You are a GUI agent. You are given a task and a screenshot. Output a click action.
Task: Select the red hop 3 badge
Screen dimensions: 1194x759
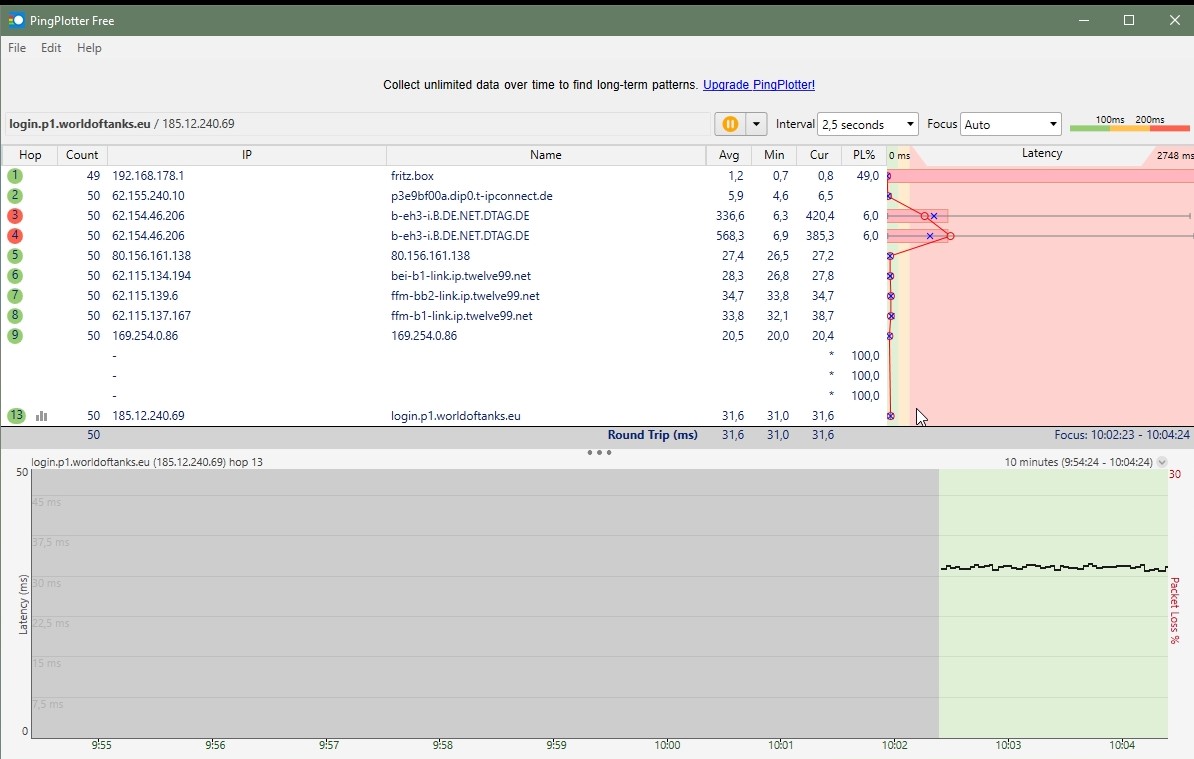pyautogui.click(x=14, y=215)
